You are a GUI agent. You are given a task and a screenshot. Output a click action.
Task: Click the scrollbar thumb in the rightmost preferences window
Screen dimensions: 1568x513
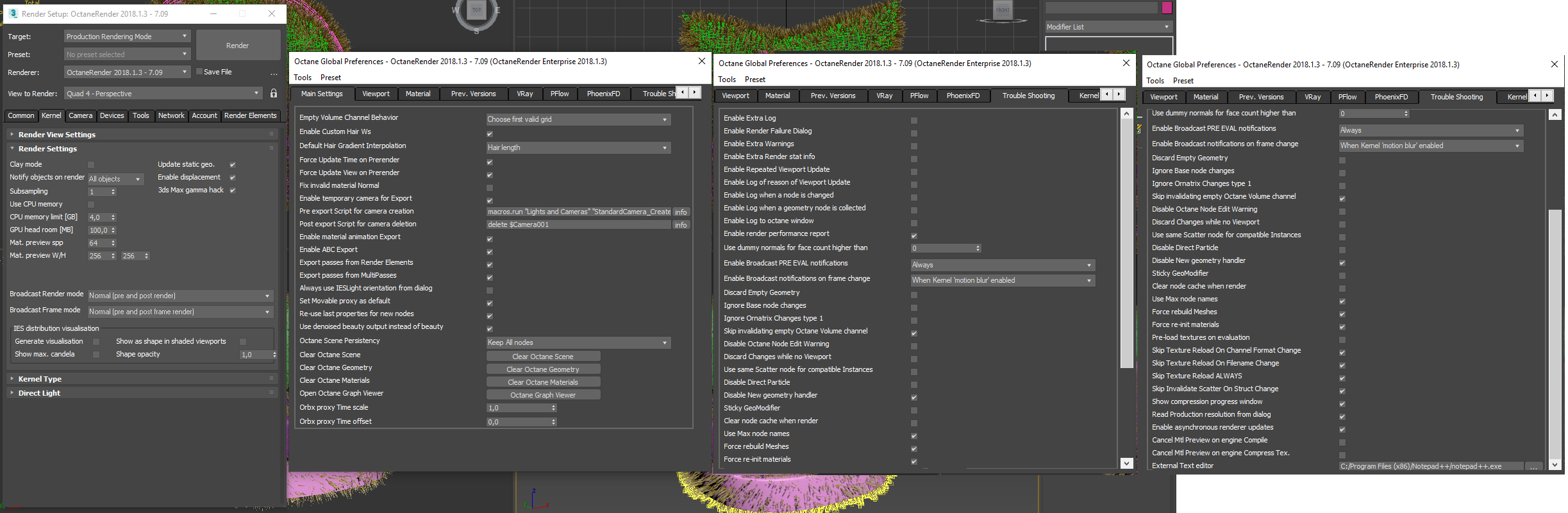1555,331
